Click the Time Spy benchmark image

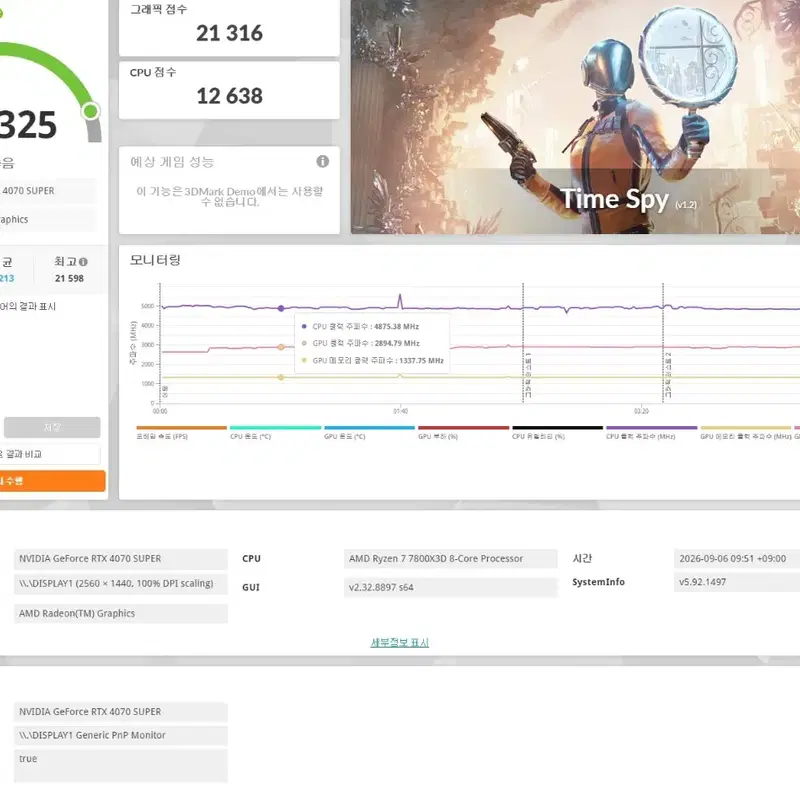click(x=575, y=117)
